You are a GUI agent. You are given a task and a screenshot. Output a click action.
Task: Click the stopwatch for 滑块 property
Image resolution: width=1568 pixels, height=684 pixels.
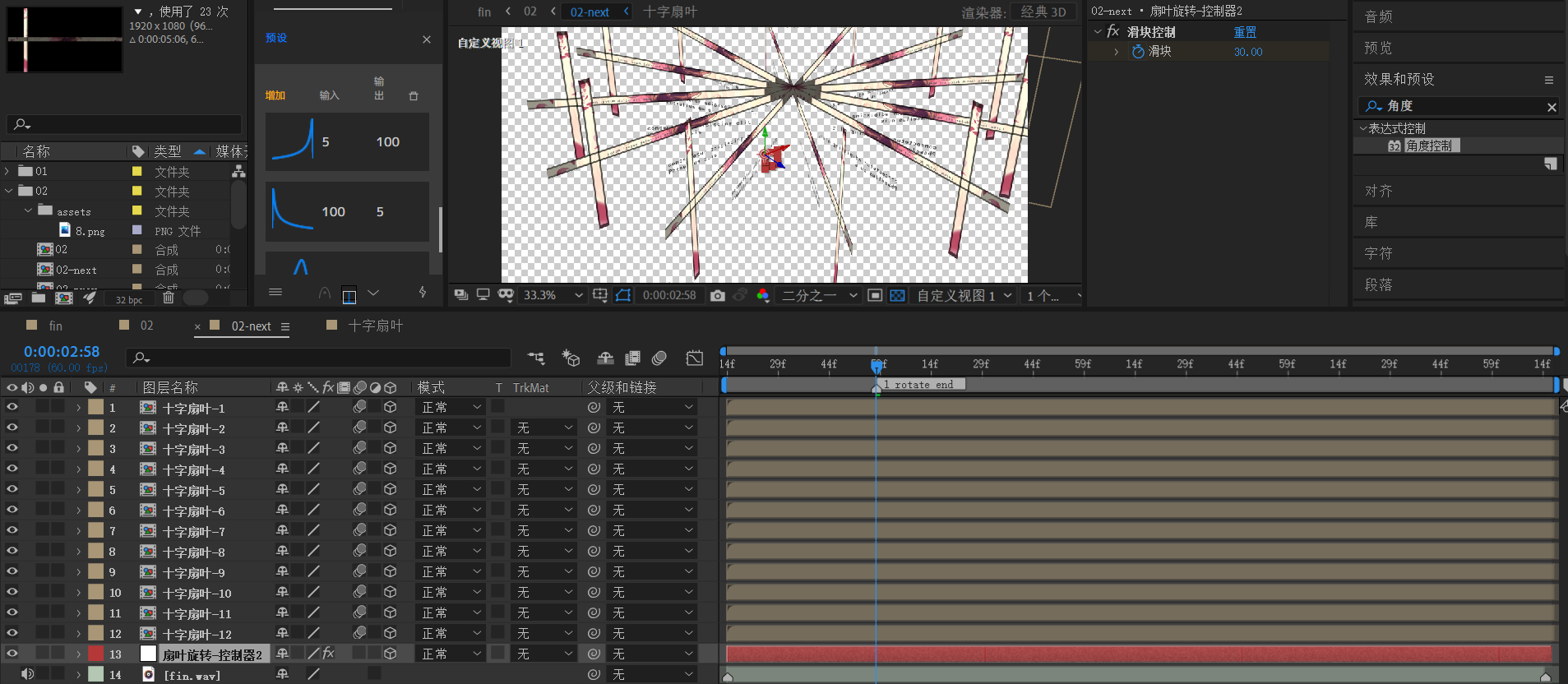pyautogui.click(x=1138, y=52)
